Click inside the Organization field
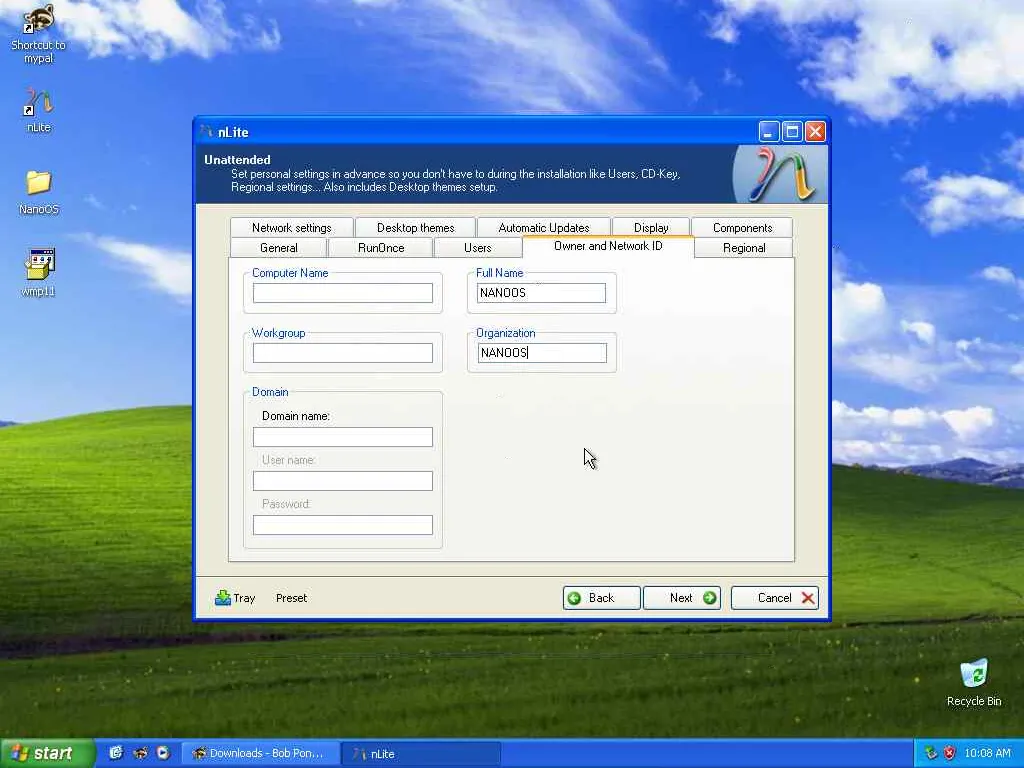 coord(542,353)
